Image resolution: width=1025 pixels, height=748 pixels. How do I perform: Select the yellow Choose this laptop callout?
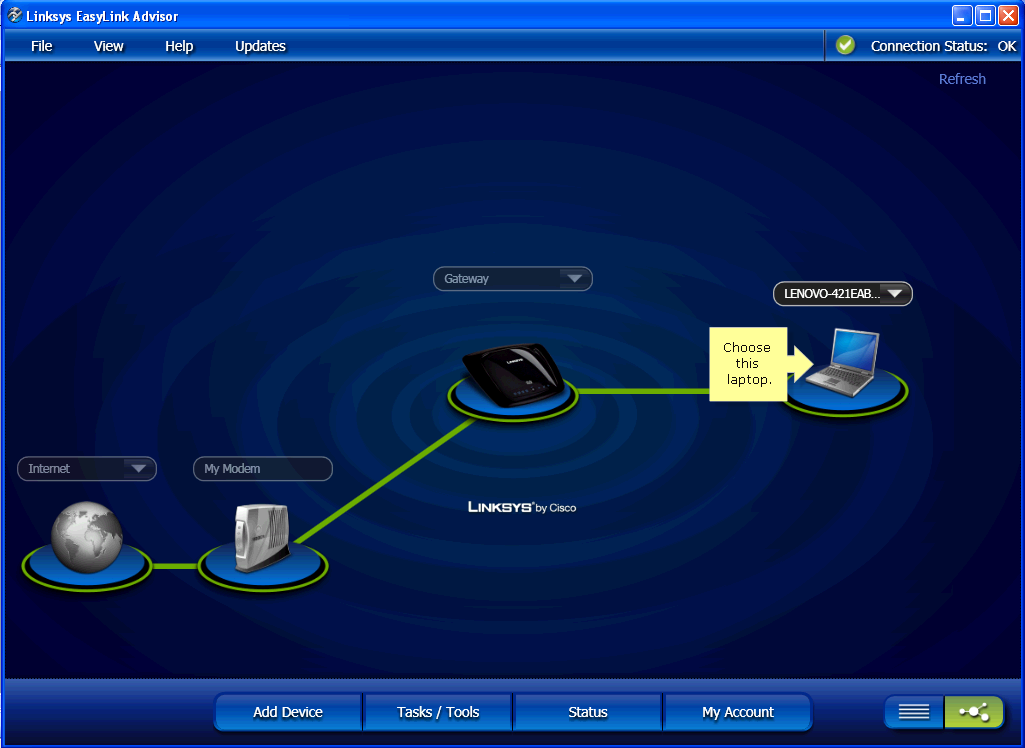click(748, 363)
